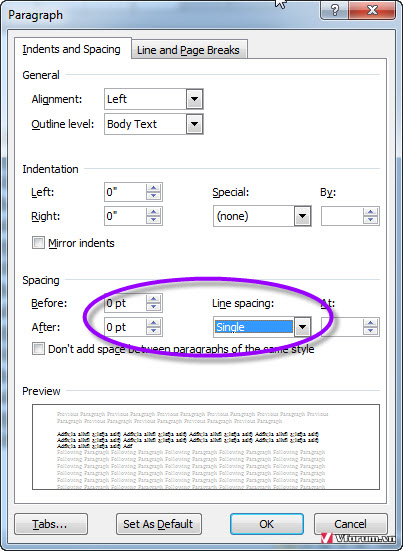Expand the Outline level dropdown
This screenshot has height=551, width=403.
pos(194,124)
